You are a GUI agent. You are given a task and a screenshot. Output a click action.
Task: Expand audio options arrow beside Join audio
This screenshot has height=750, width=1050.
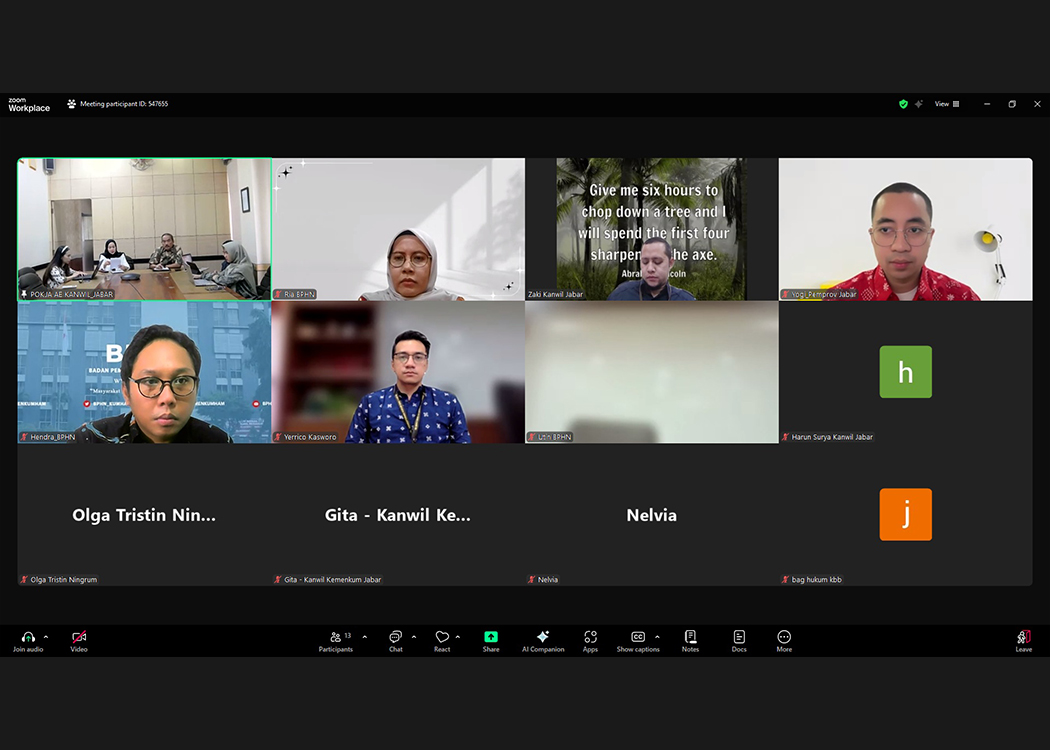pos(45,636)
